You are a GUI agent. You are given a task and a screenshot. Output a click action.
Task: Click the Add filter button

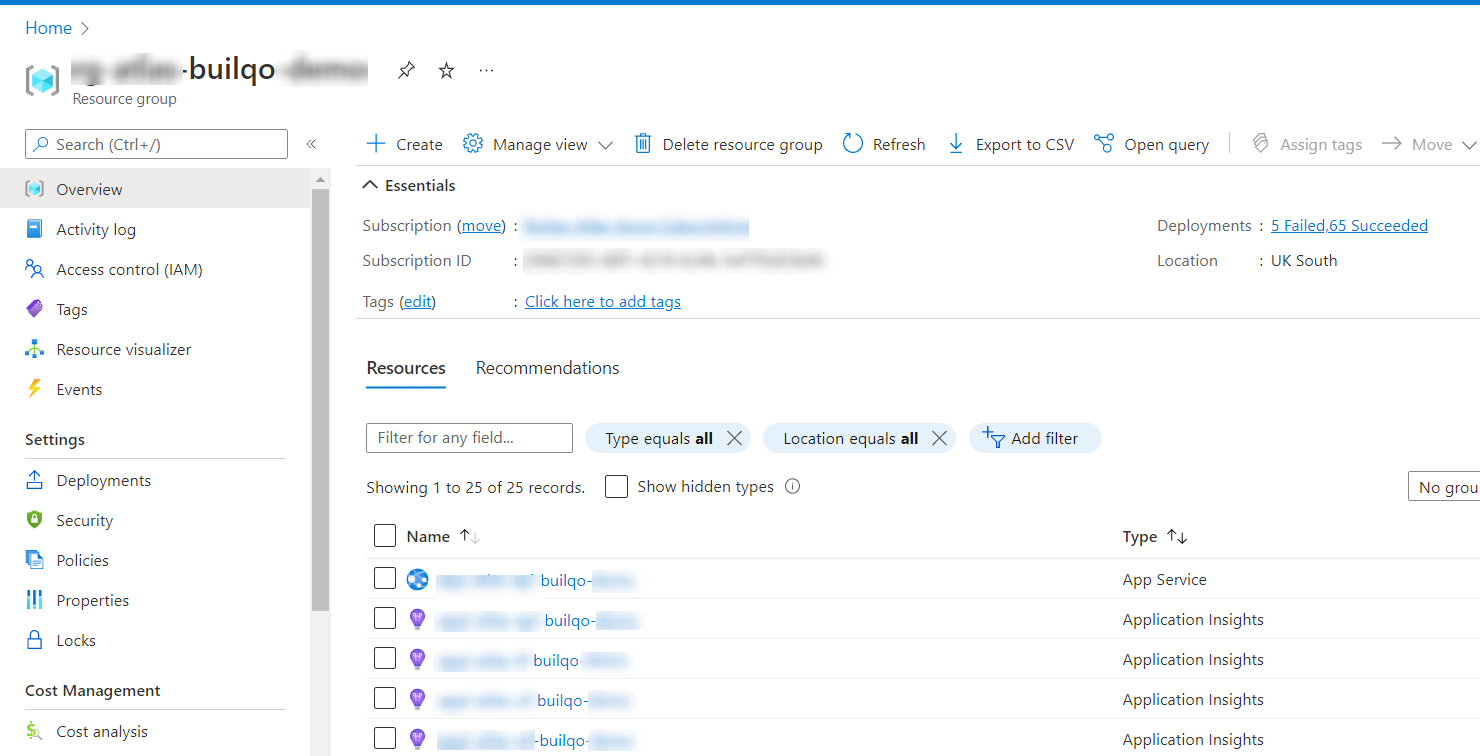coord(1035,438)
